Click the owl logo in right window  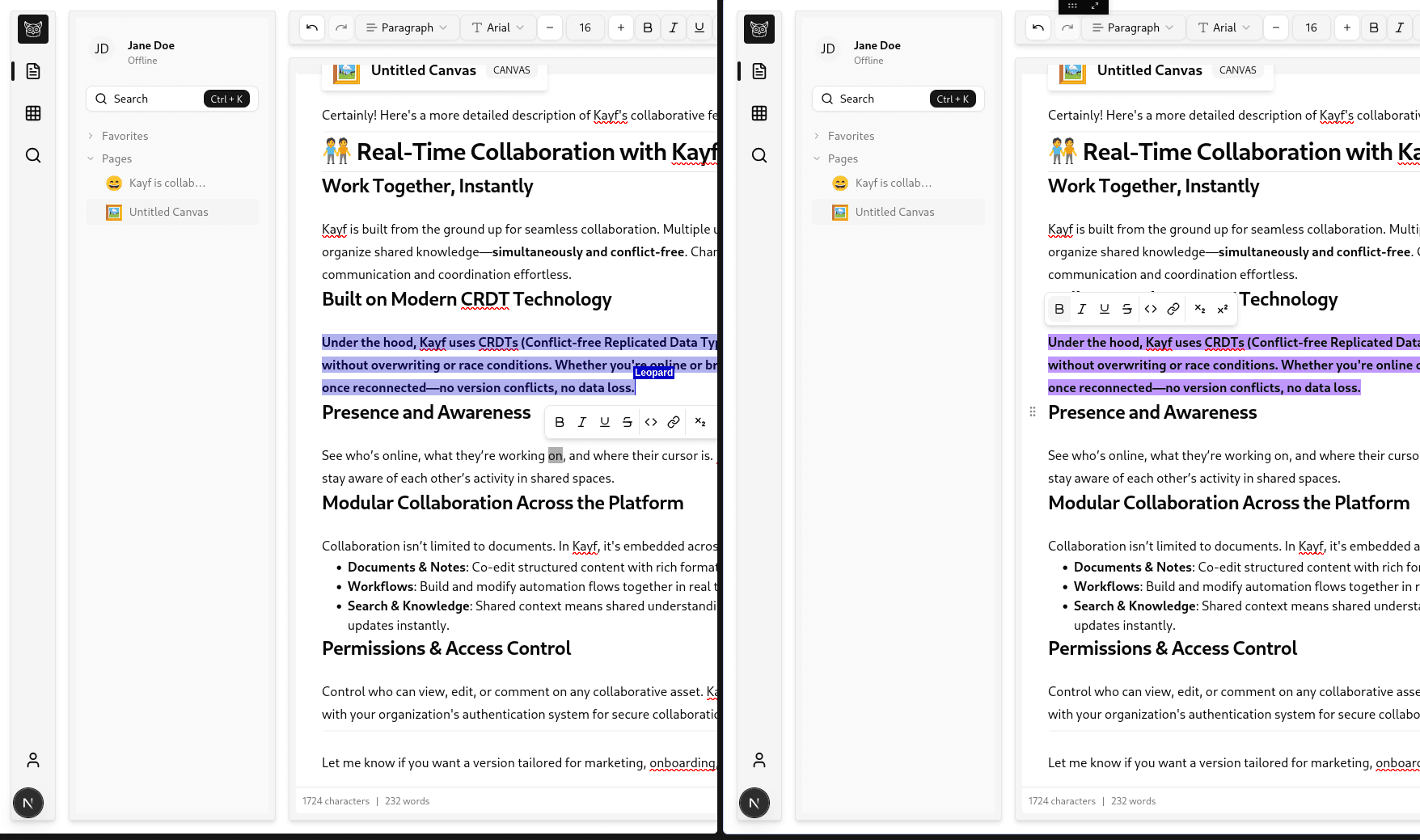pyautogui.click(x=759, y=29)
